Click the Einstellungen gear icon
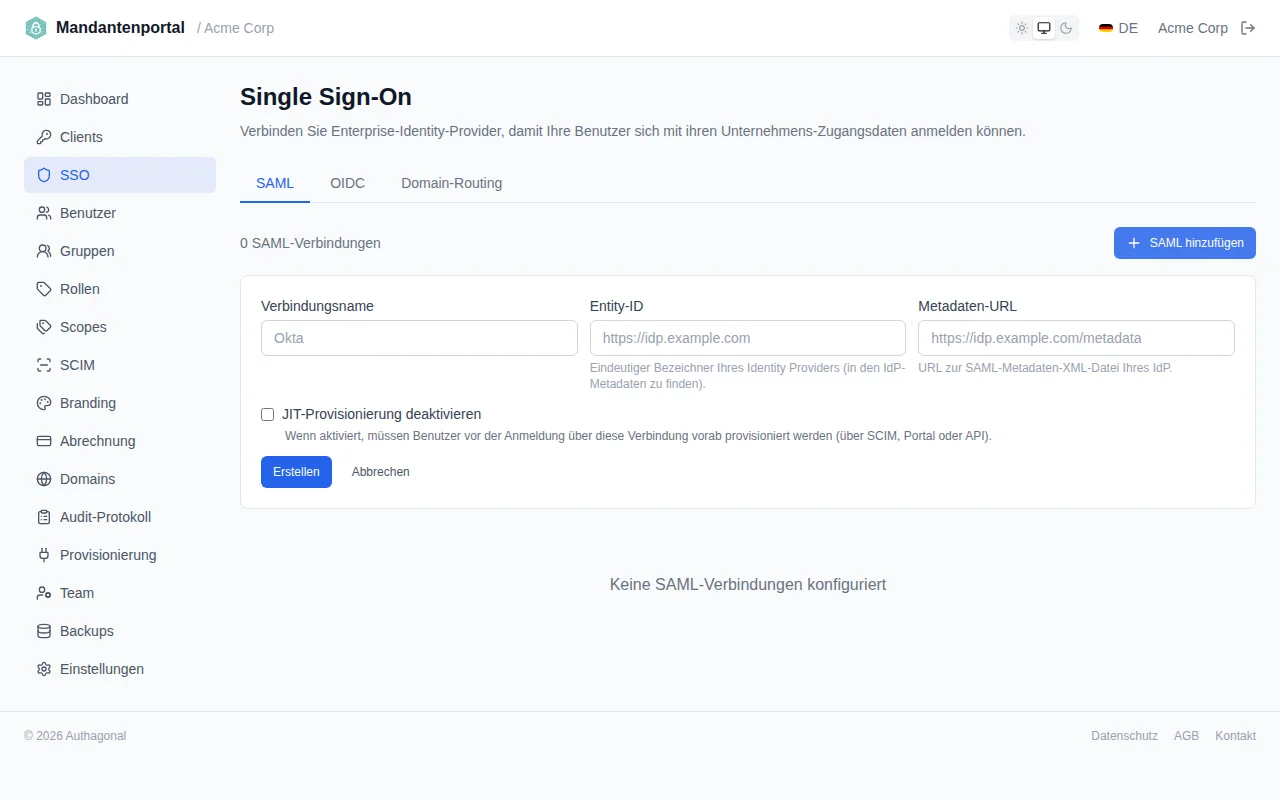1280x800 pixels. (x=44, y=669)
